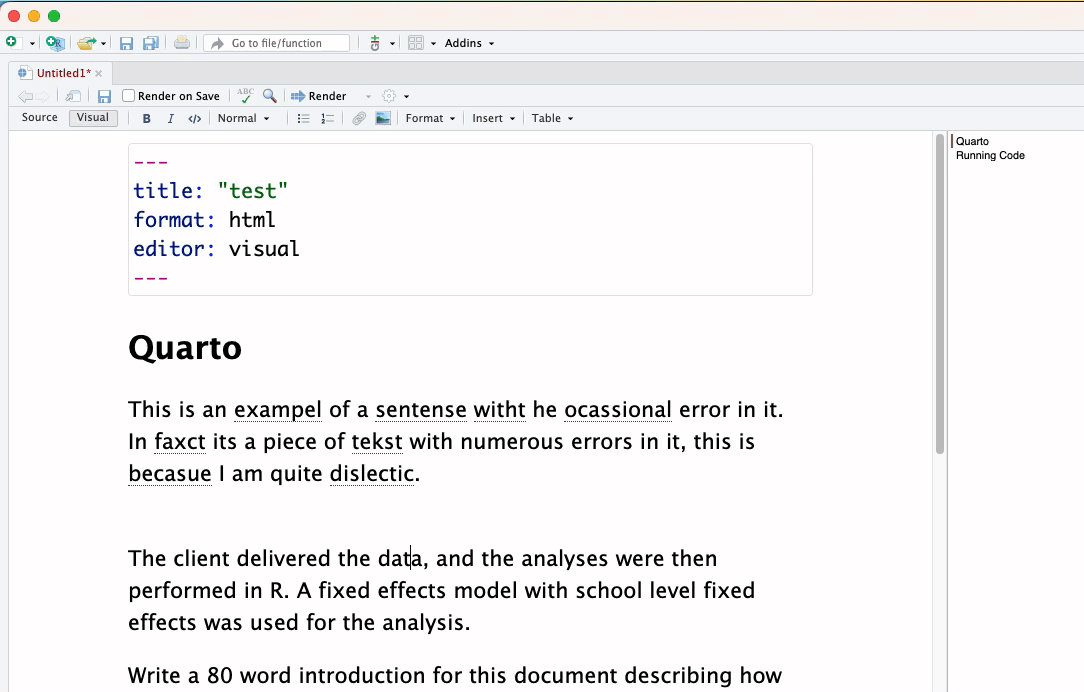The height and width of the screenshot is (692, 1084).
Task: Jump to Quarto in the outline
Action: (972, 141)
